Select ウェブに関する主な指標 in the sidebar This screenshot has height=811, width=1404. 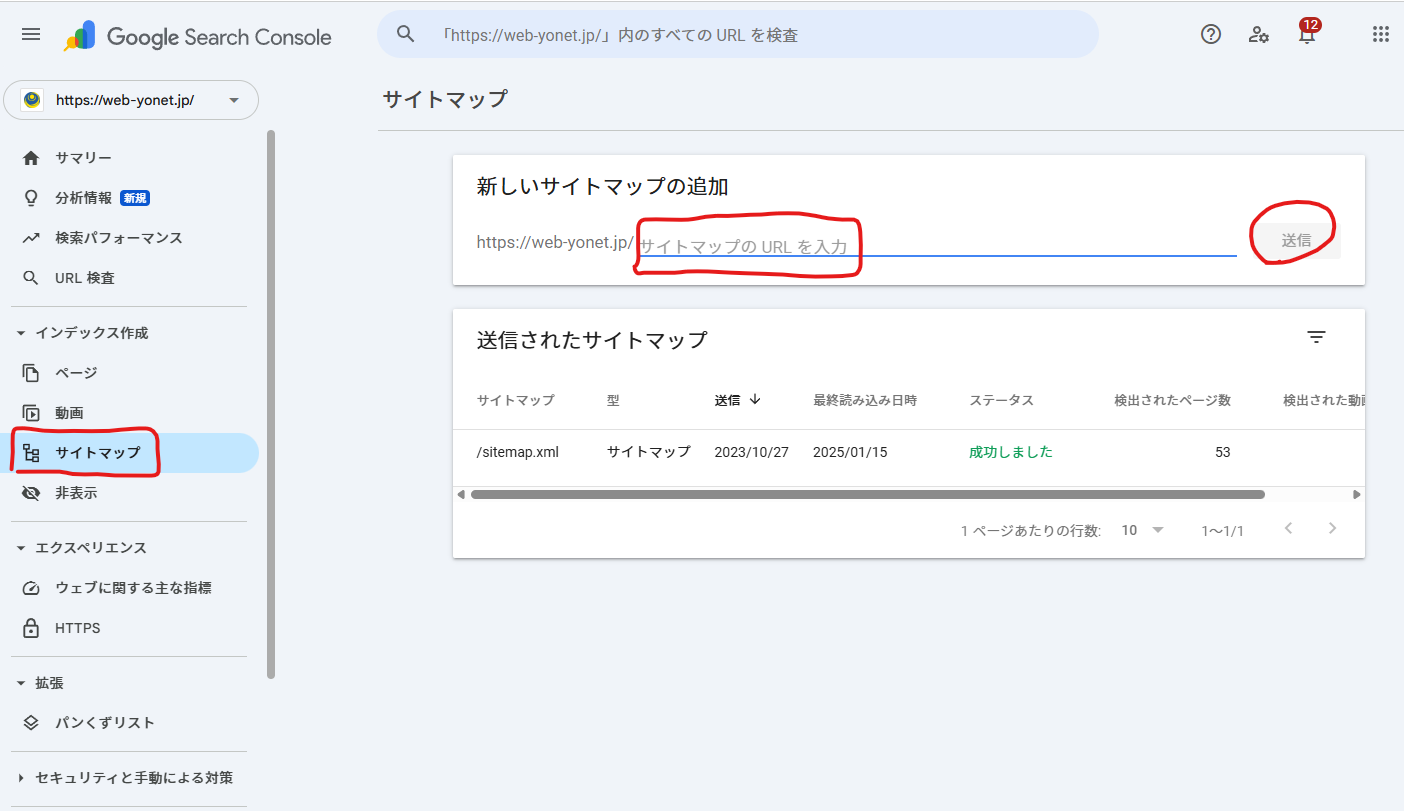coord(133,588)
